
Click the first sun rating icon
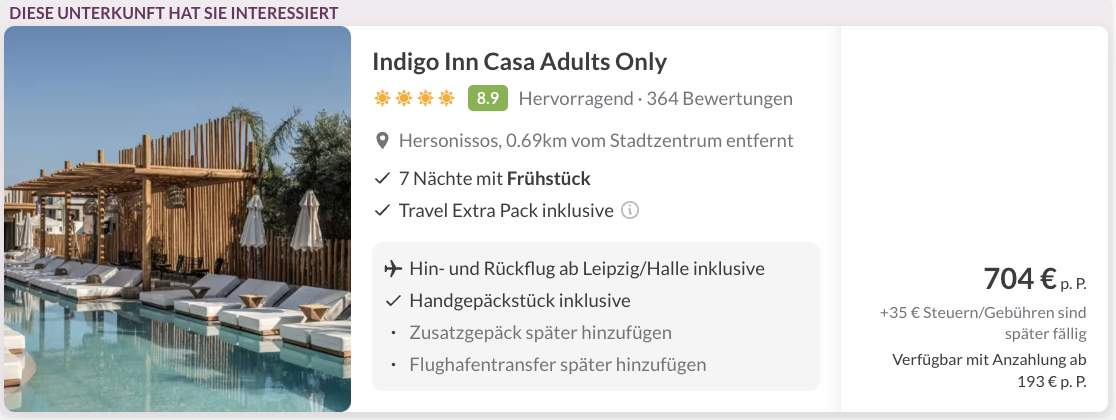coord(382,98)
